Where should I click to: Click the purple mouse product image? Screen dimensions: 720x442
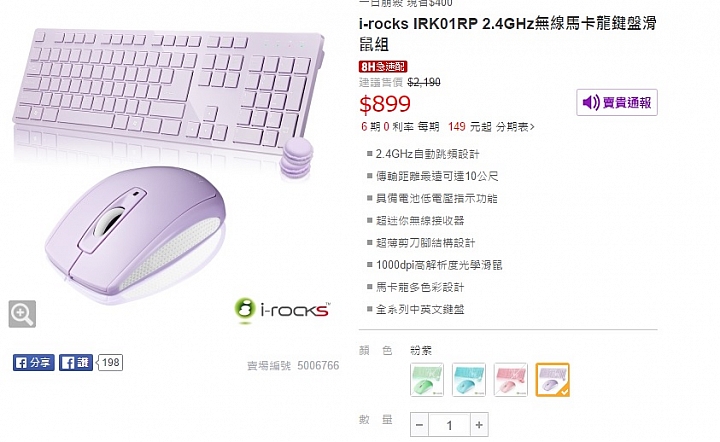coord(136,235)
